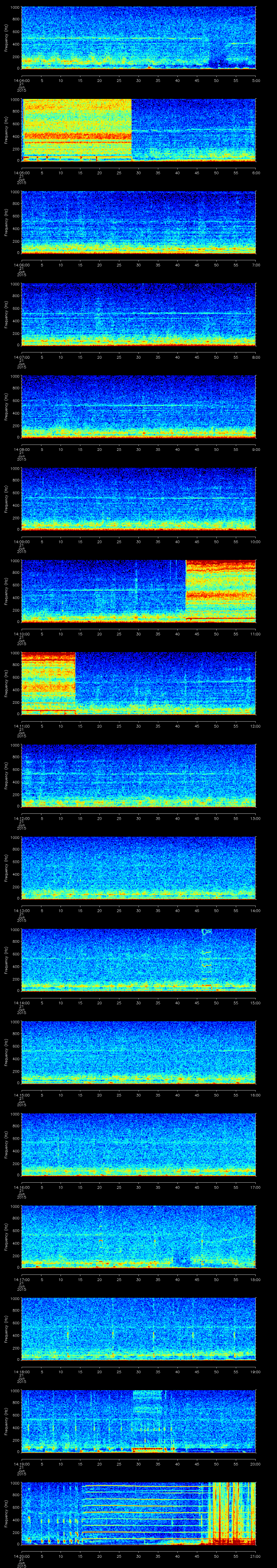Click the spectrogram panel starting at 14:13:00

pyautogui.click(x=138, y=868)
